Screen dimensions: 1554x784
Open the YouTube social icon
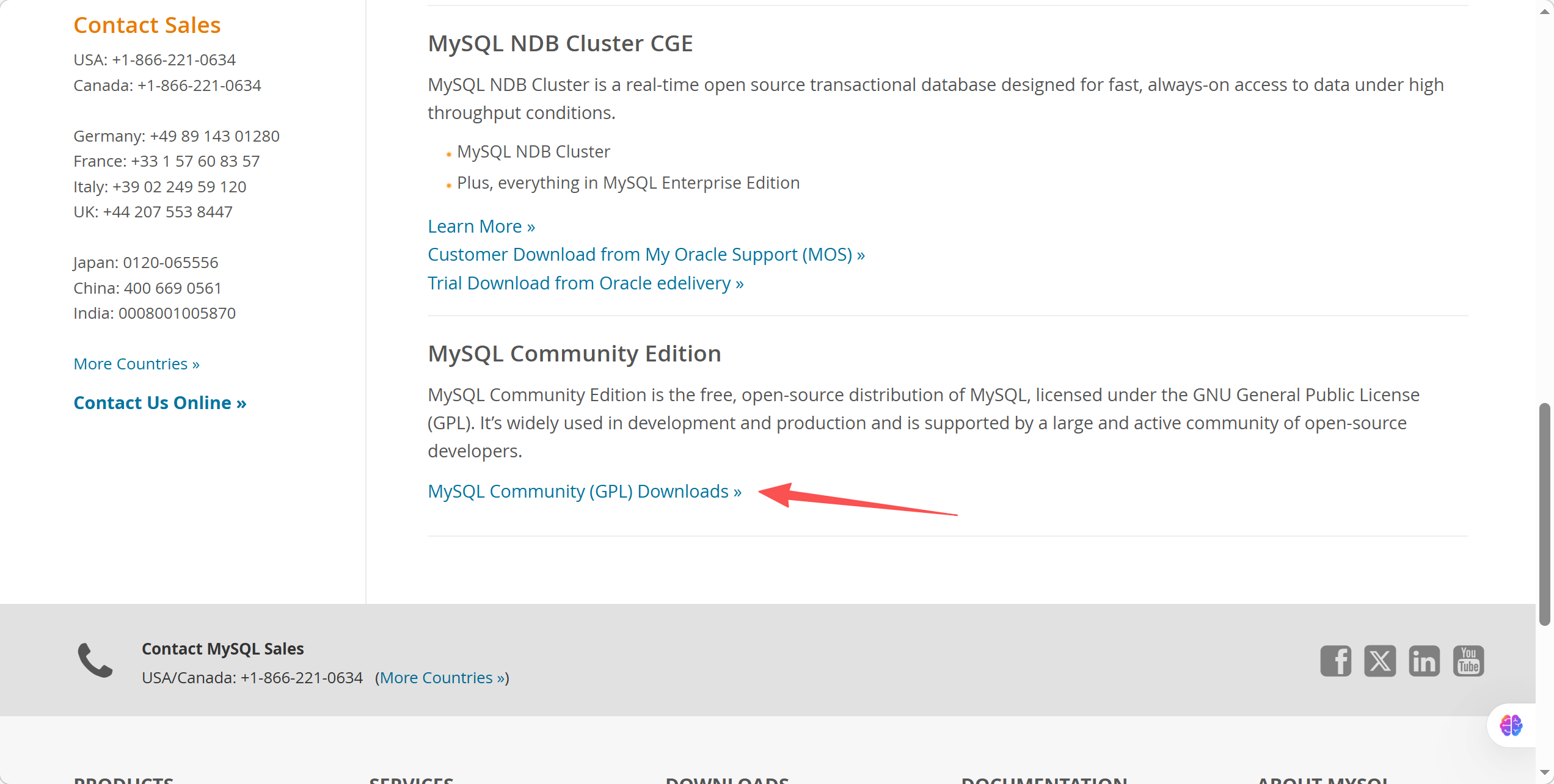1468,661
